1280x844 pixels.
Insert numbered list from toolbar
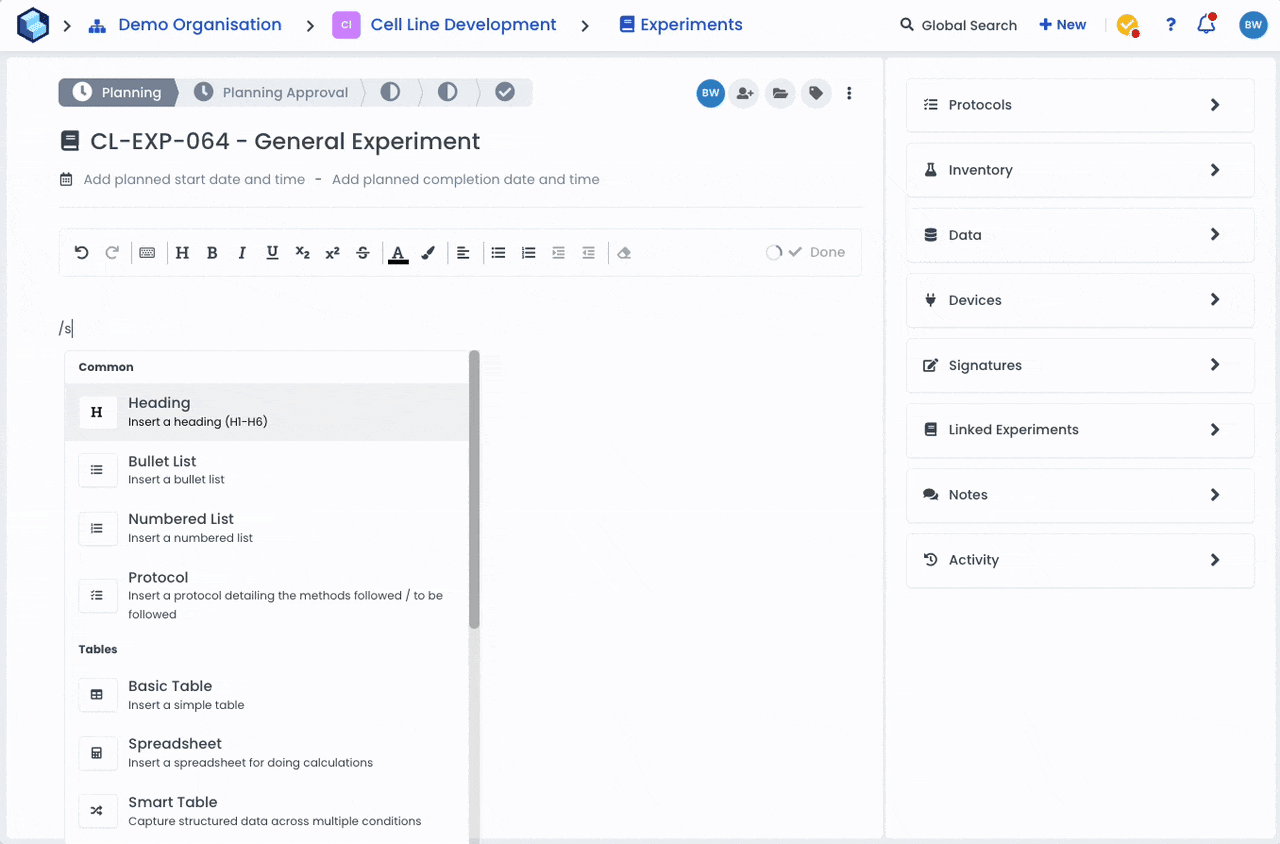pos(529,253)
